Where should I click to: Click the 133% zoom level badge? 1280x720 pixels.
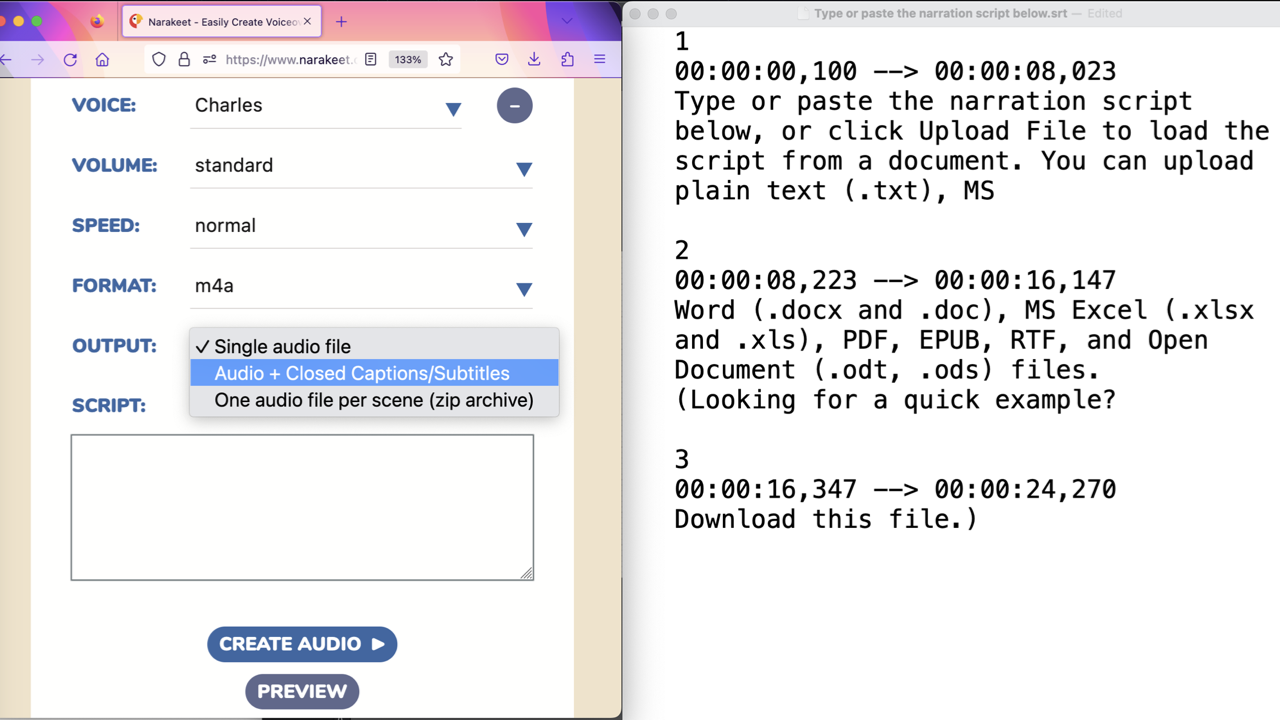click(408, 59)
